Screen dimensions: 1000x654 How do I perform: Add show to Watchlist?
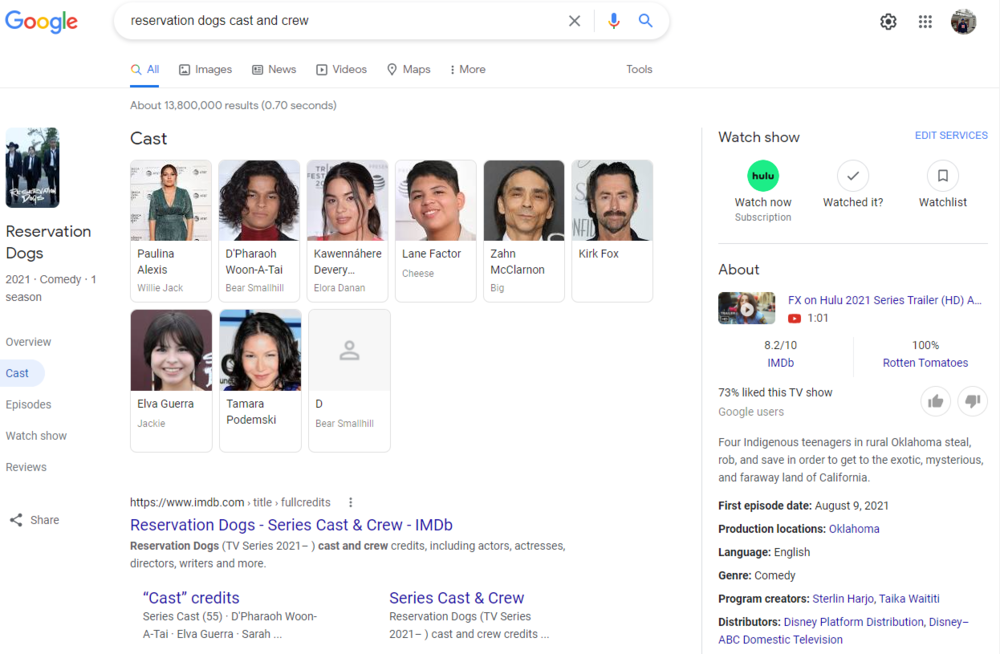pyautogui.click(x=942, y=176)
